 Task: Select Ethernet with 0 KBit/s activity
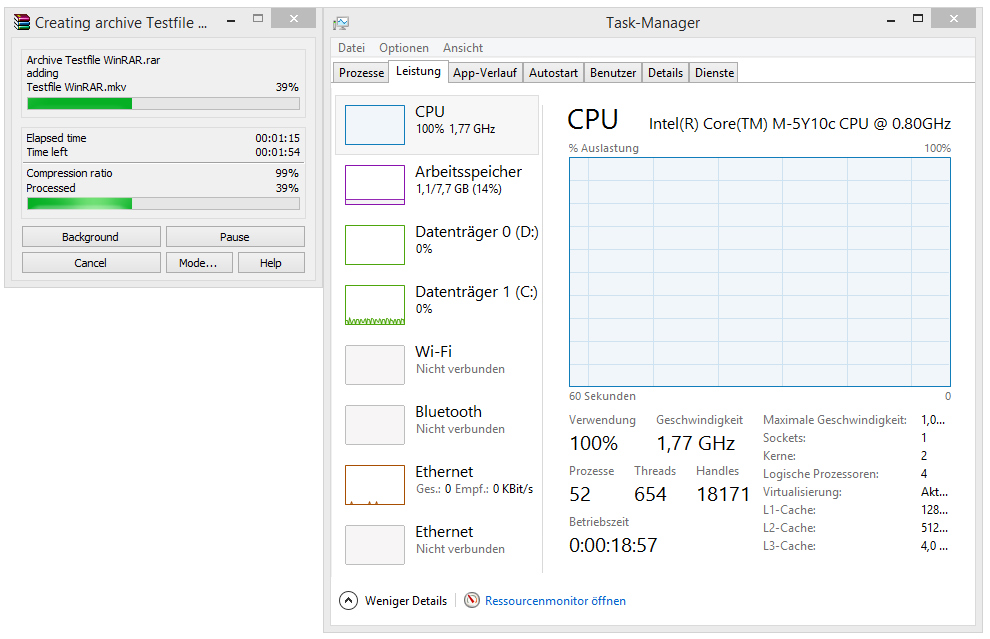click(x=436, y=484)
